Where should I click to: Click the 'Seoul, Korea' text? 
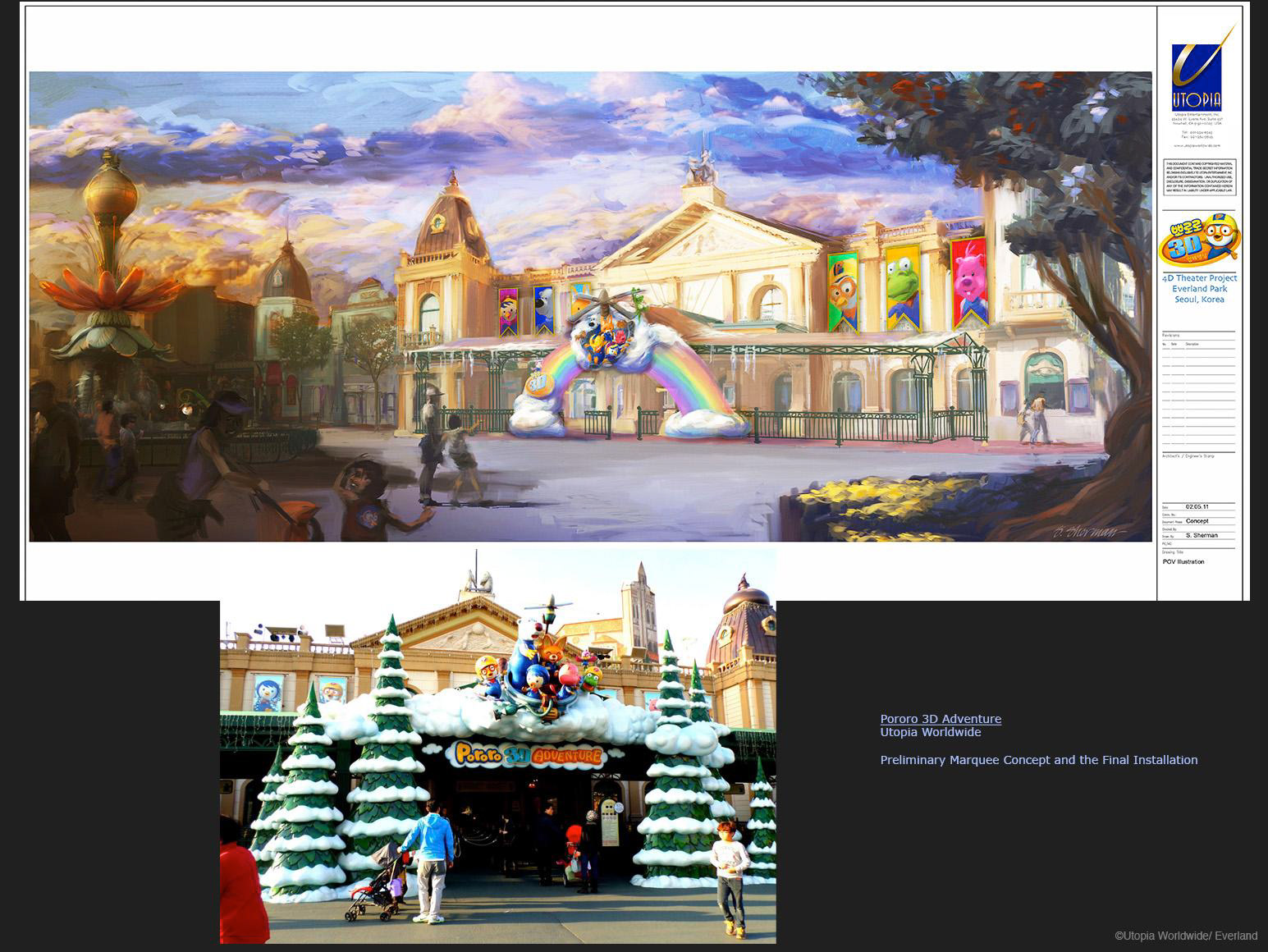[1199, 300]
